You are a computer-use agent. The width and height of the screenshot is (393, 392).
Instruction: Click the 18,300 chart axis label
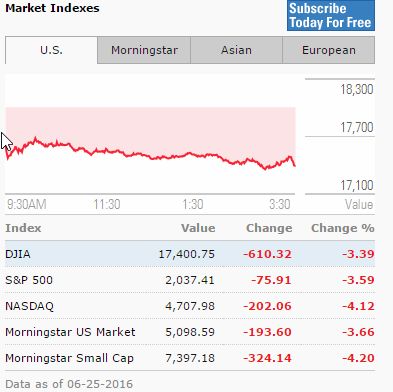[357, 89]
